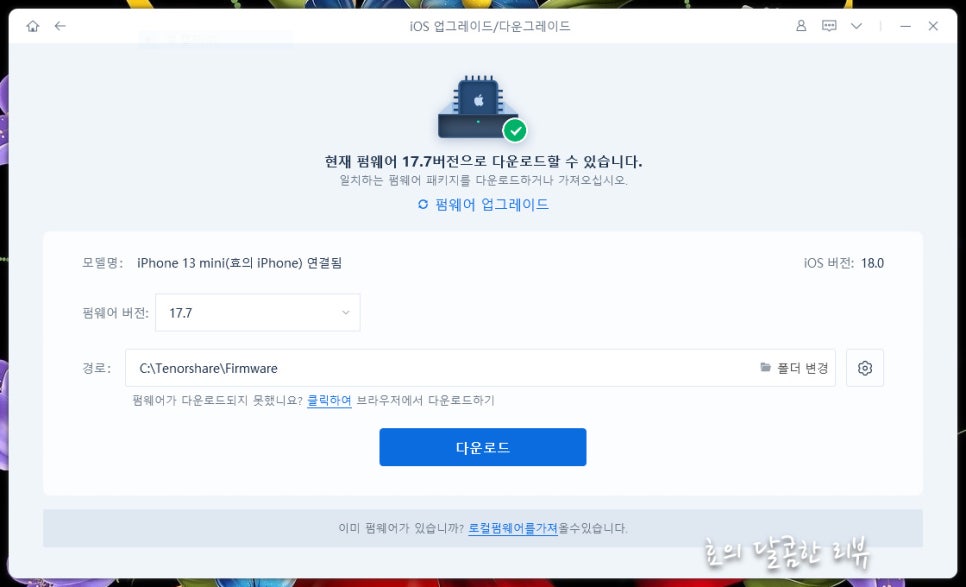
Task: Click the 펌웨어 업그레이드 link
Action: 483,204
